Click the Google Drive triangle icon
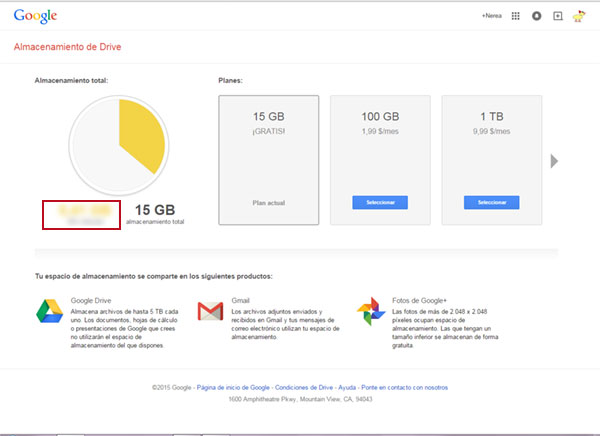This screenshot has width=600, height=436. [x=50, y=312]
